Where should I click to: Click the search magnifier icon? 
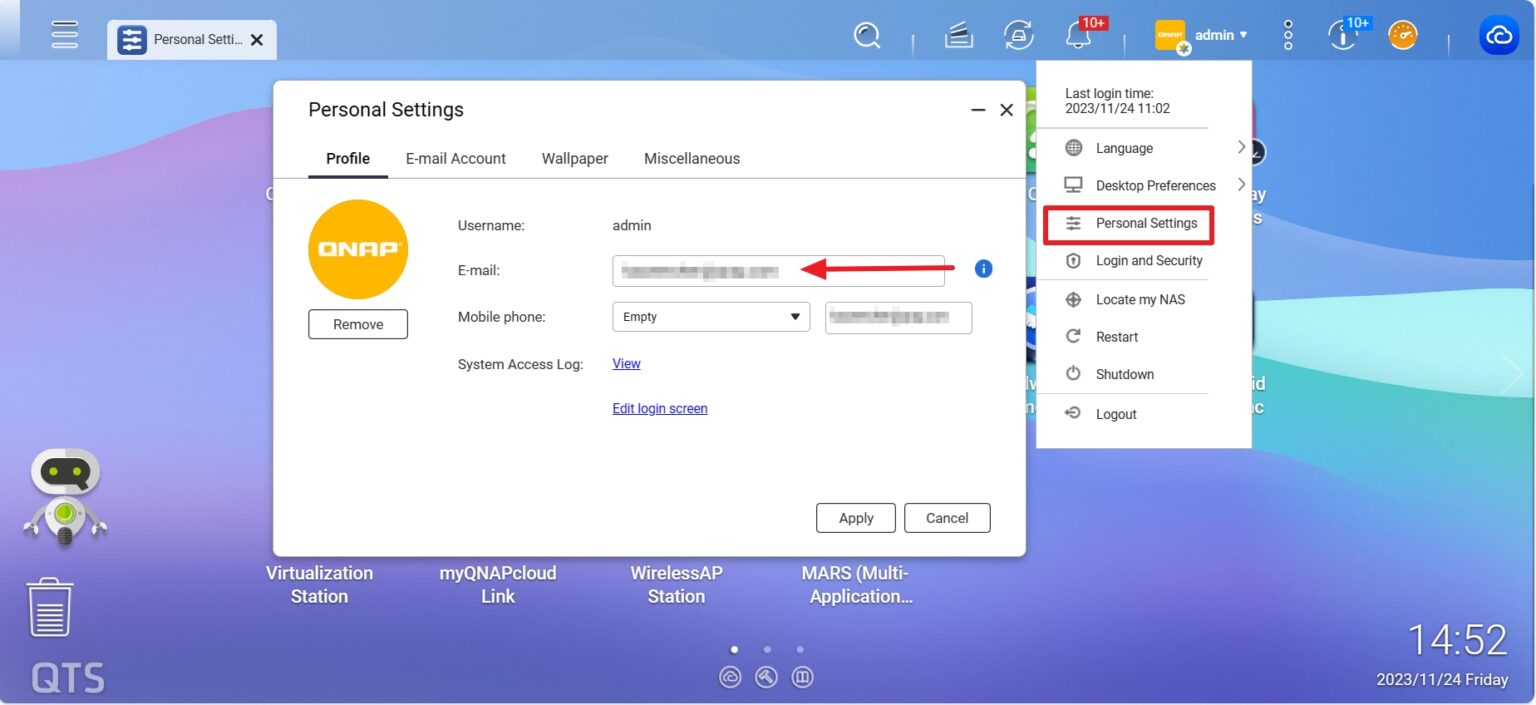pos(867,36)
